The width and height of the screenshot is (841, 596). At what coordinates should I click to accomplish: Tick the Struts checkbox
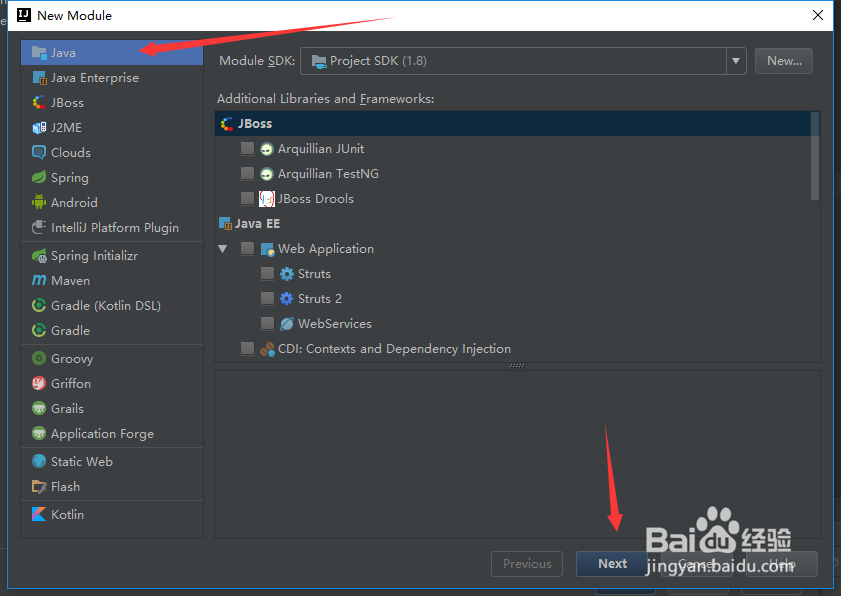pos(267,274)
